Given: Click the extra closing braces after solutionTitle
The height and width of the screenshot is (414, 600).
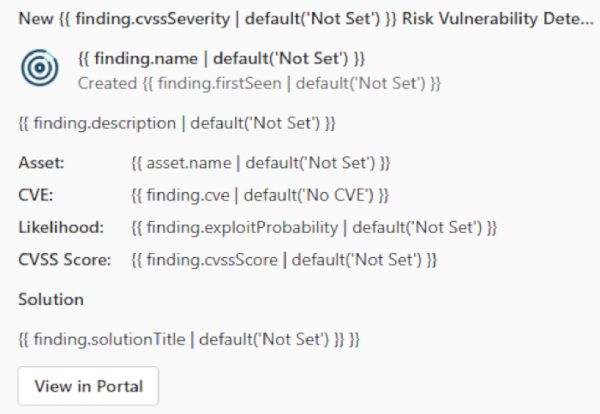Looking at the screenshot, I should coord(353,339).
